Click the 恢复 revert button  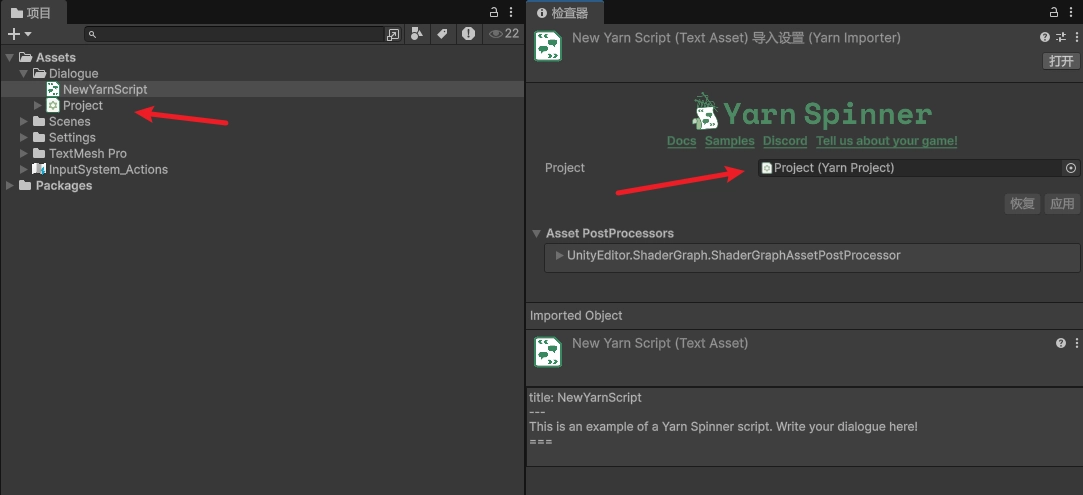(x=1022, y=204)
